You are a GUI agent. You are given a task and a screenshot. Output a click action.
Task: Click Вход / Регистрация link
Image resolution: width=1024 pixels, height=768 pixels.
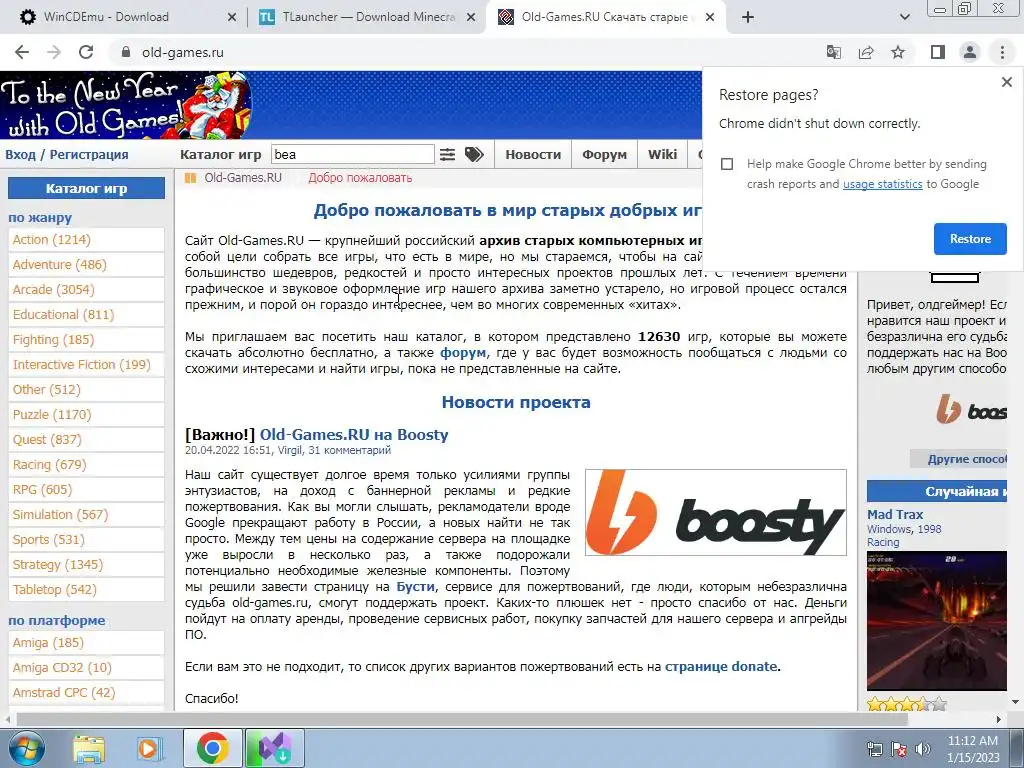pos(67,155)
